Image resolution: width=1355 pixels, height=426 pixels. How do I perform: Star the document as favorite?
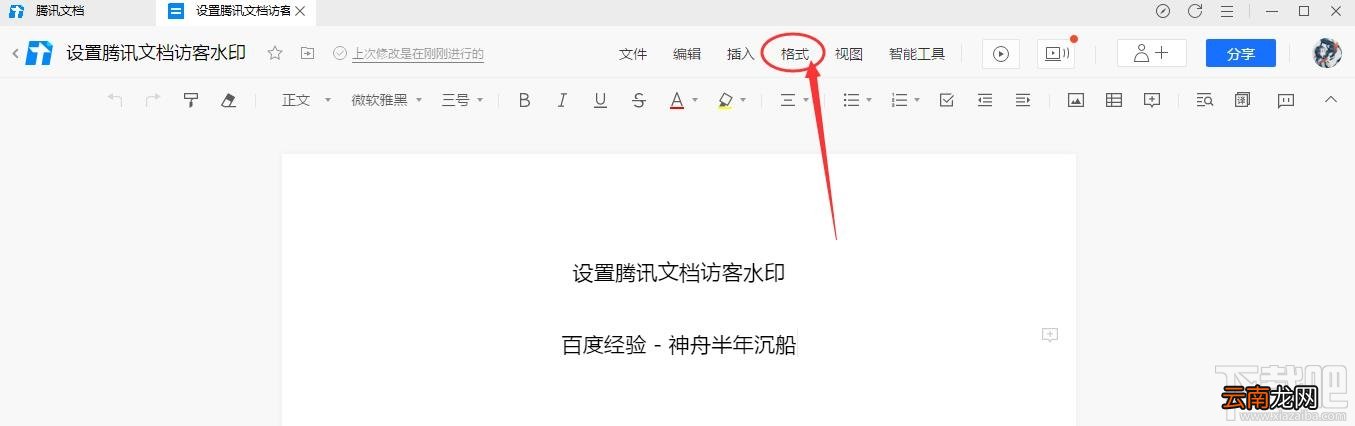pyautogui.click(x=275, y=53)
